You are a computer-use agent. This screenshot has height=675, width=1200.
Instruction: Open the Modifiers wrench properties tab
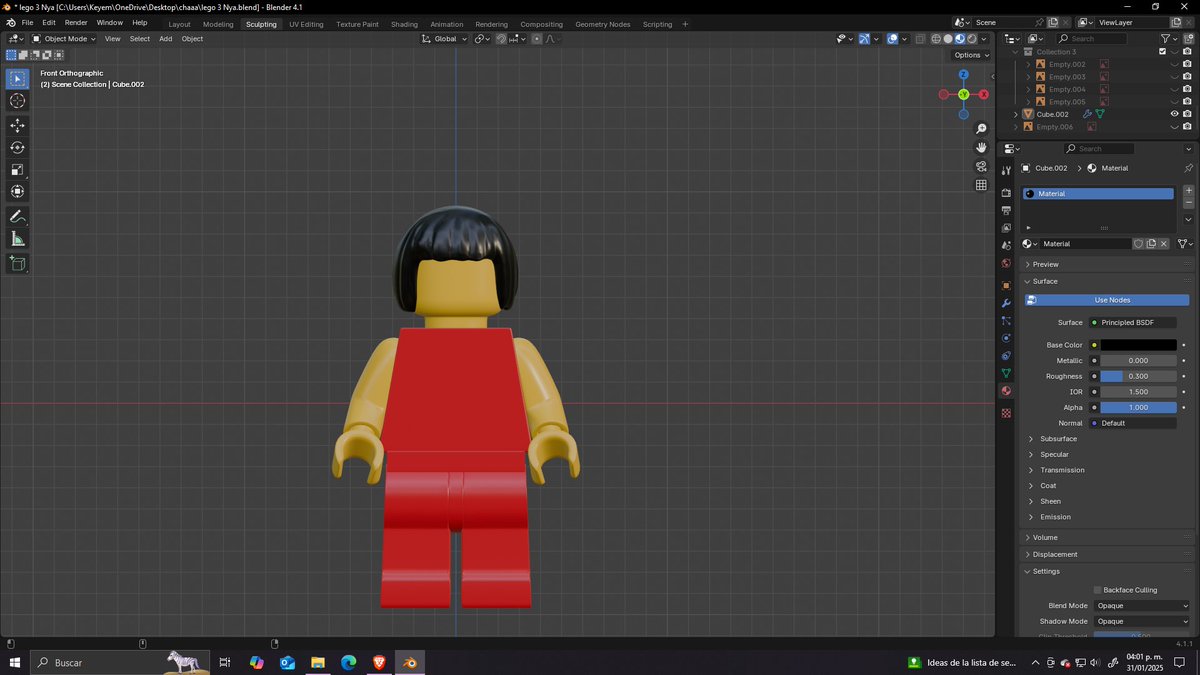[1006, 303]
